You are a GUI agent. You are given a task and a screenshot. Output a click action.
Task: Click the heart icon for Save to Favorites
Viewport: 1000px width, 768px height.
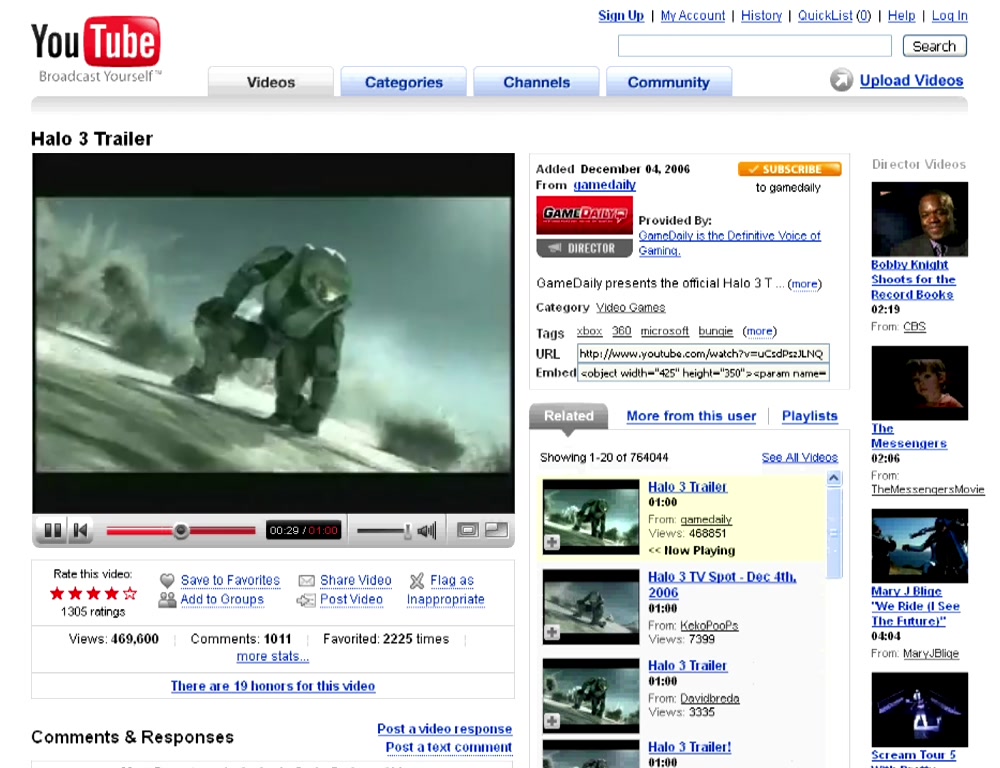pyautogui.click(x=167, y=580)
